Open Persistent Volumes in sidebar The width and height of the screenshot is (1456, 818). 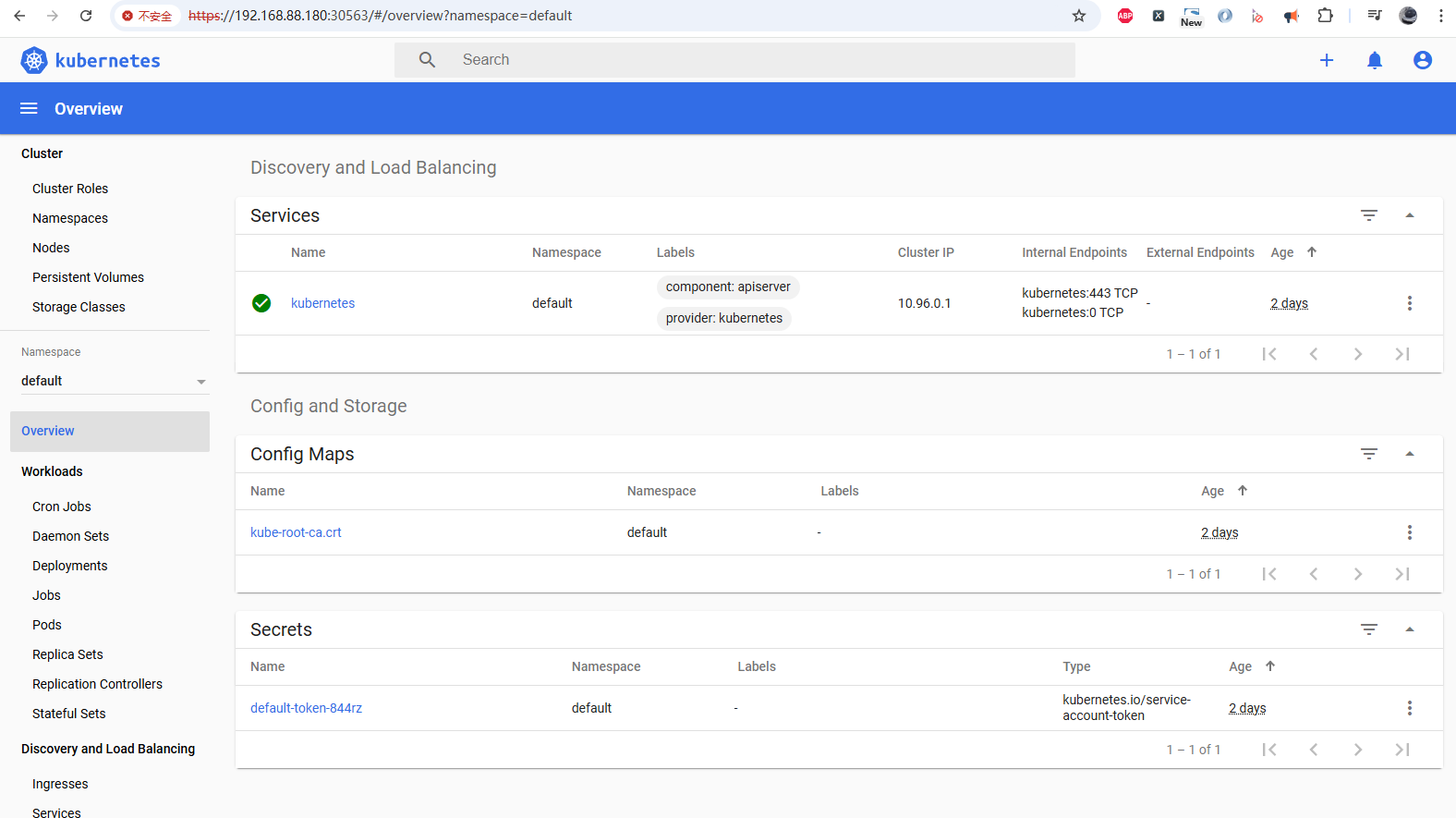(88, 277)
